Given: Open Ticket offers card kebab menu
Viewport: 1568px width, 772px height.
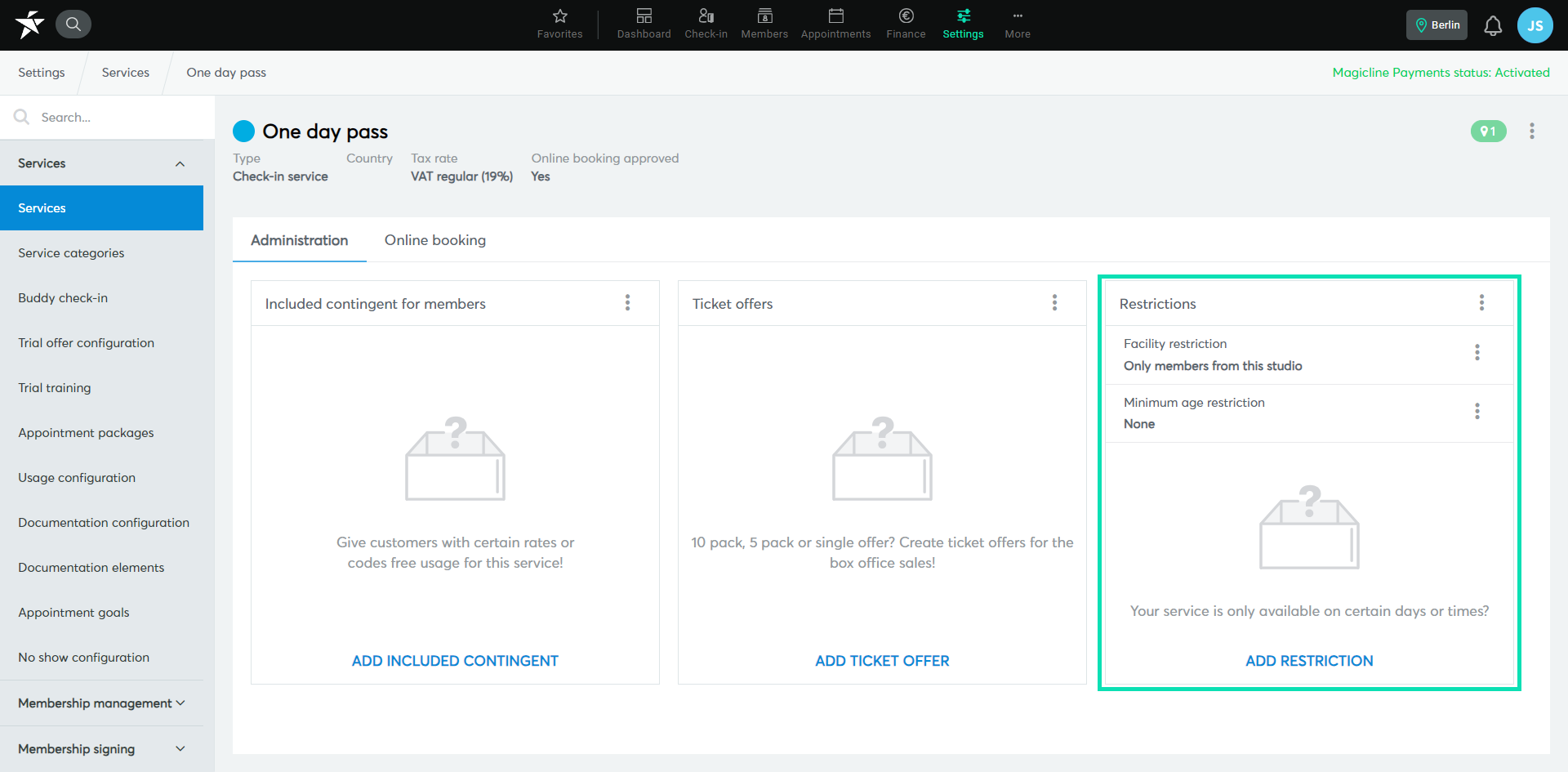Looking at the screenshot, I should 1054,303.
